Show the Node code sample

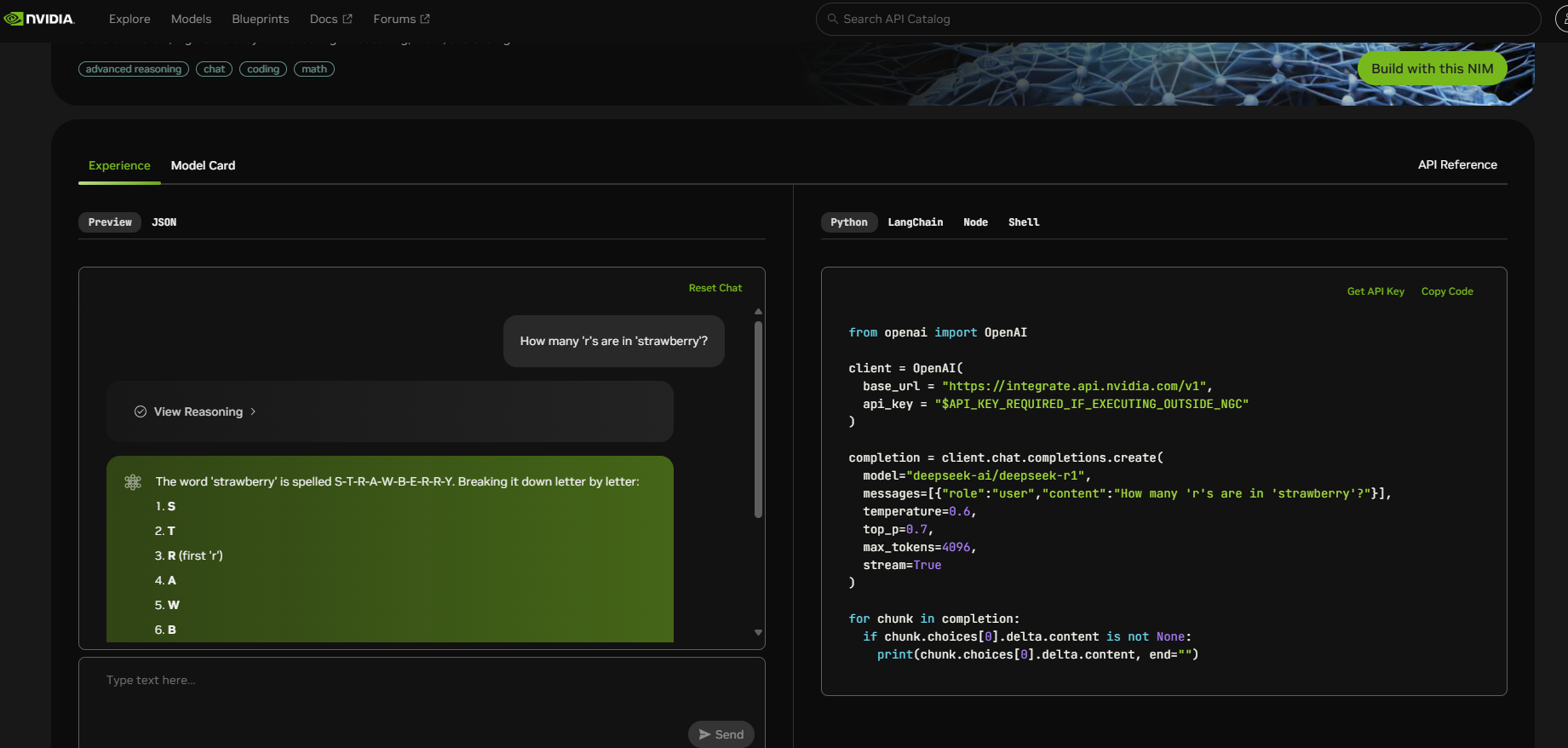(975, 222)
